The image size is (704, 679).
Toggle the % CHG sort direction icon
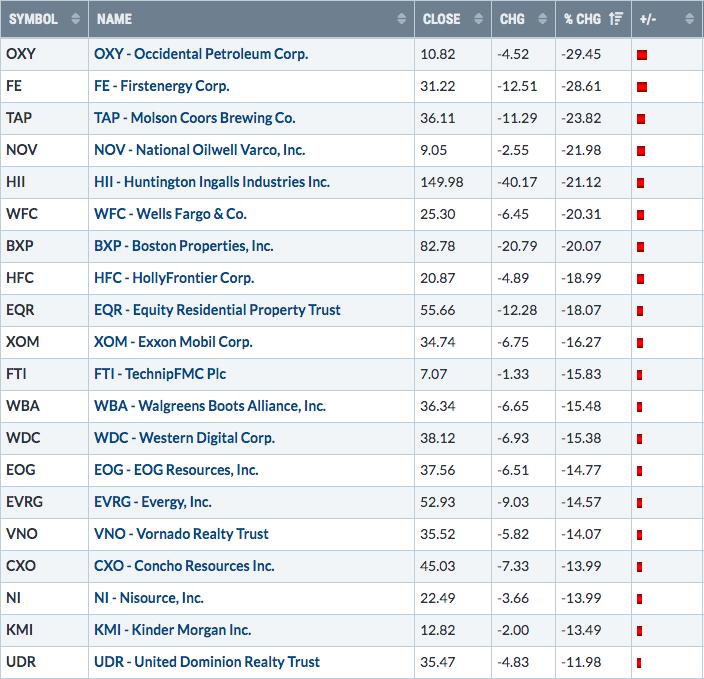(x=616, y=19)
